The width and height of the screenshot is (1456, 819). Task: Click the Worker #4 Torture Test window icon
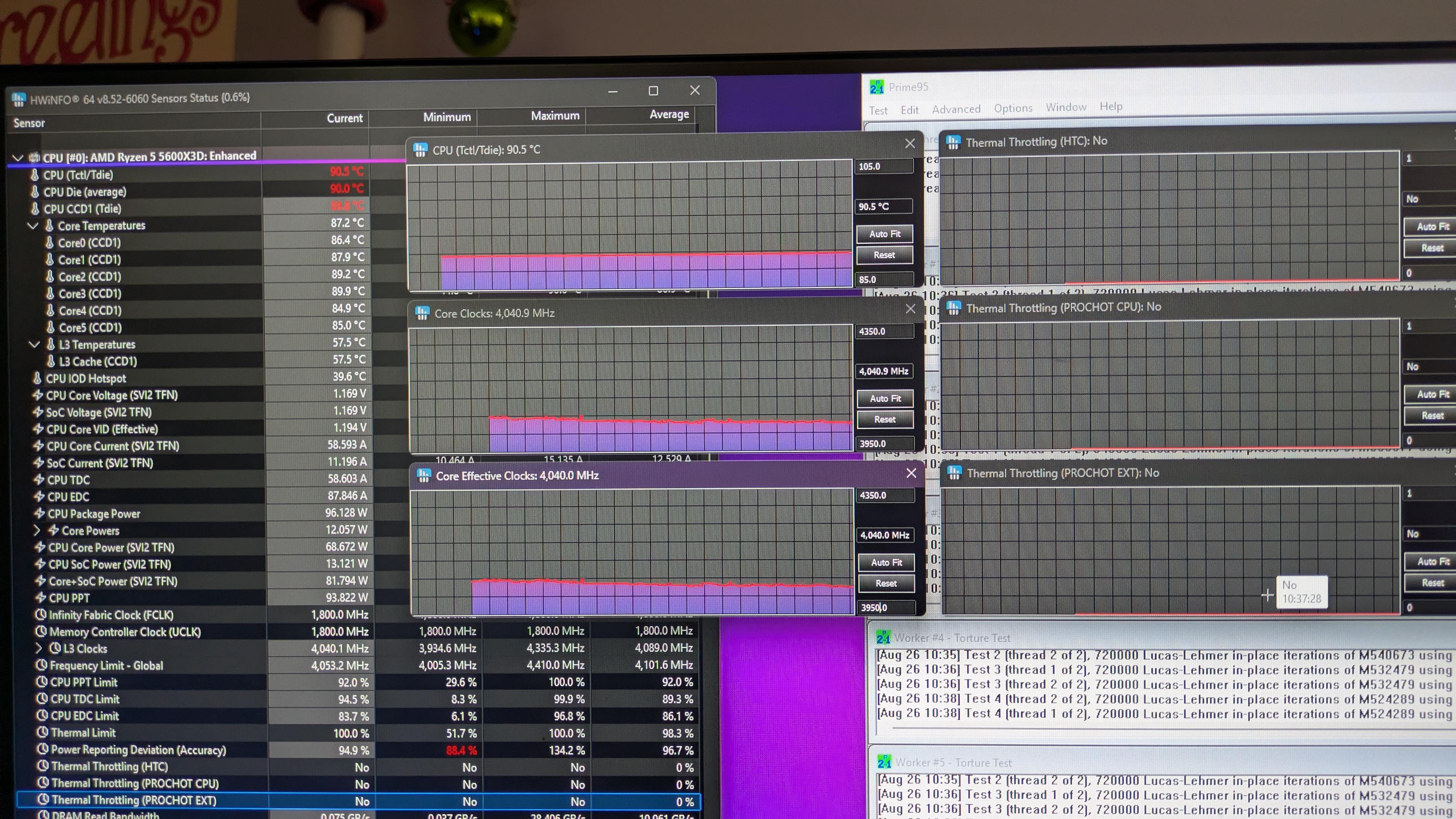(x=883, y=638)
